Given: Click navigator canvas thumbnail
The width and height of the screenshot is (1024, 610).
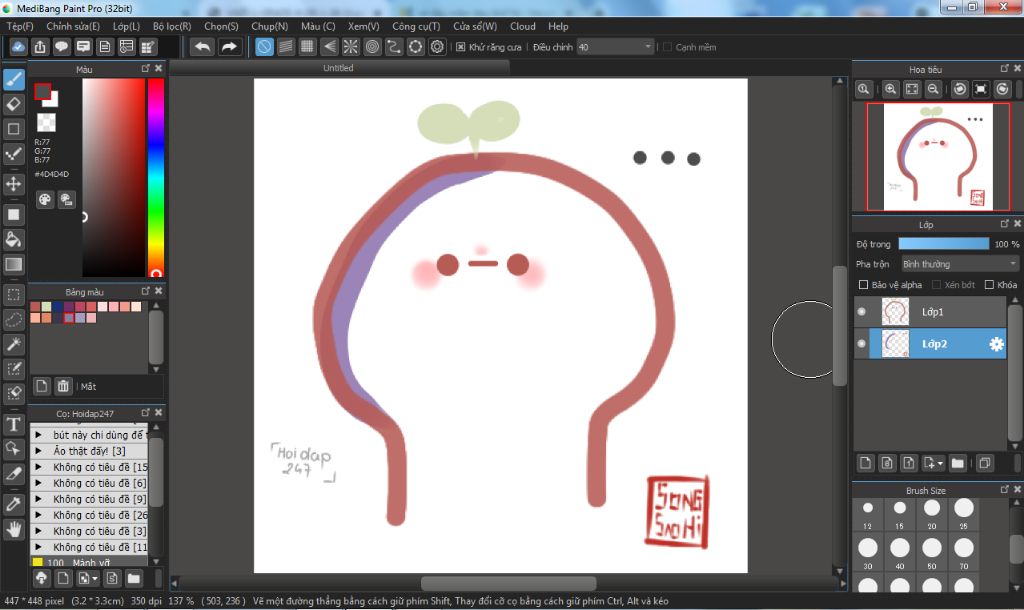Looking at the screenshot, I should [x=938, y=156].
